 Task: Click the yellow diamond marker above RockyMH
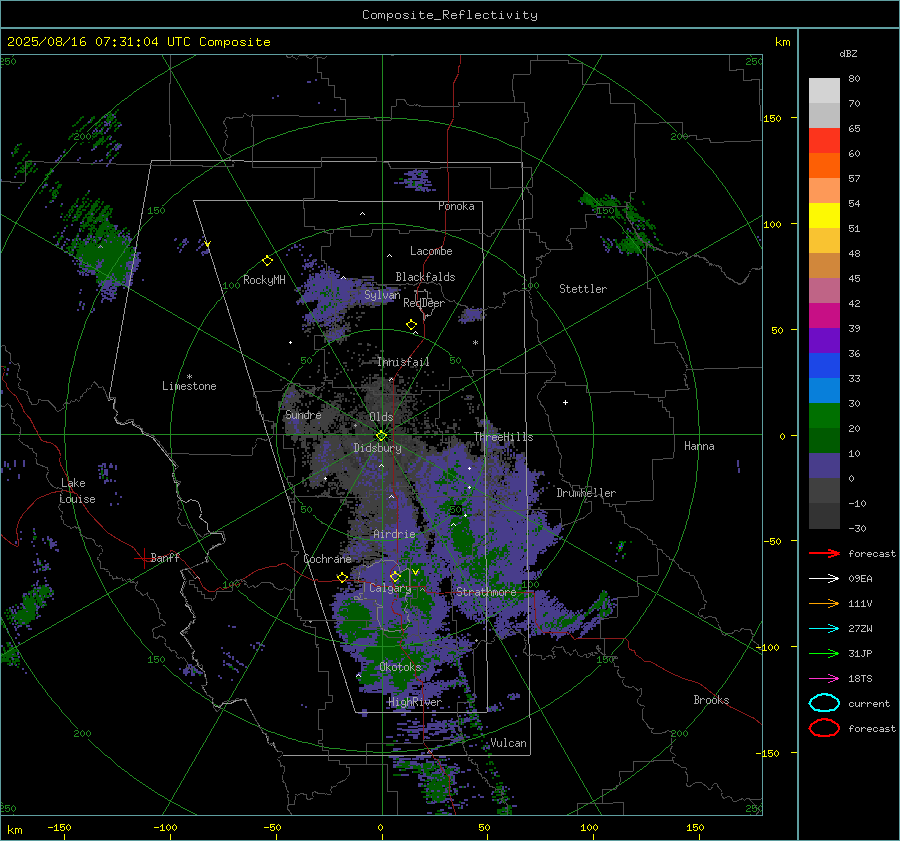click(267, 261)
